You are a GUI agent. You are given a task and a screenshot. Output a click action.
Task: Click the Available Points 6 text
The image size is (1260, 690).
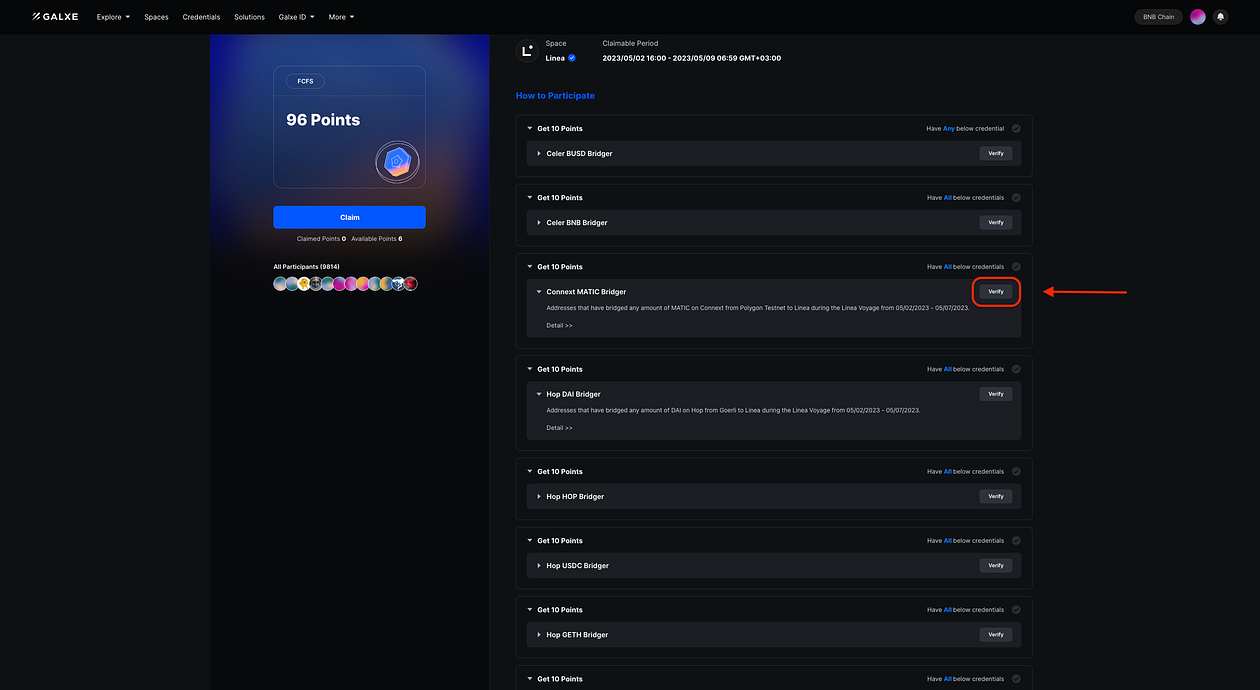coord(377,239)
